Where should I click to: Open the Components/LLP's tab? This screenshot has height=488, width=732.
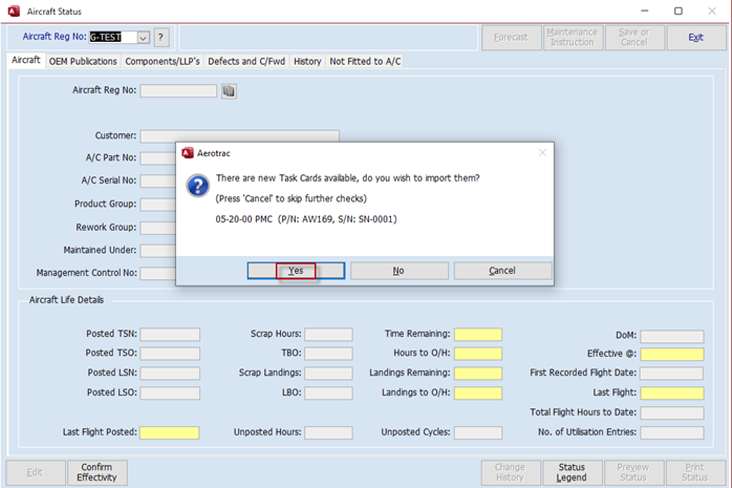(x=162, y=61)
